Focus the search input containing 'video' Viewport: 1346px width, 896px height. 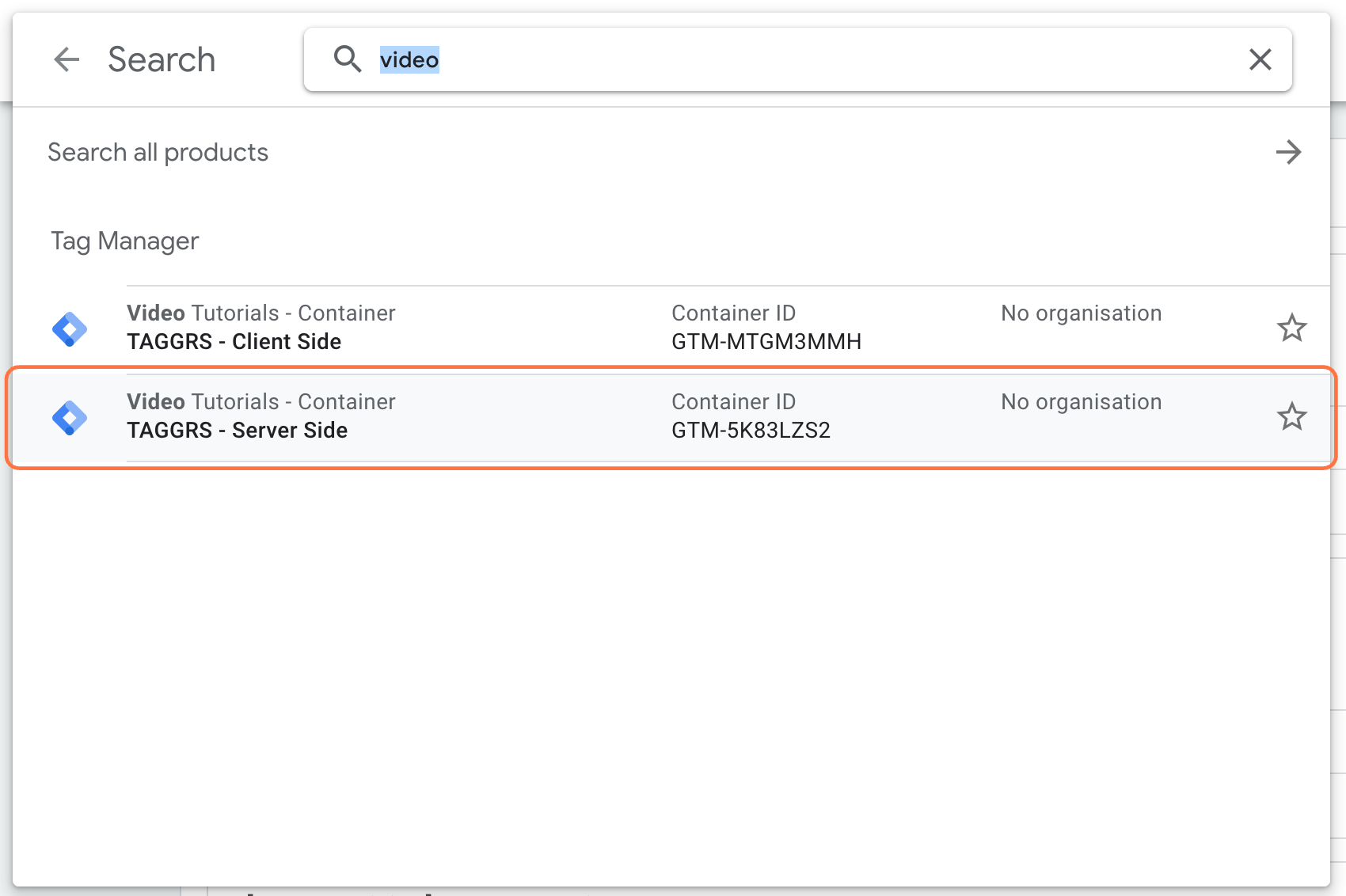coord(798,59)
